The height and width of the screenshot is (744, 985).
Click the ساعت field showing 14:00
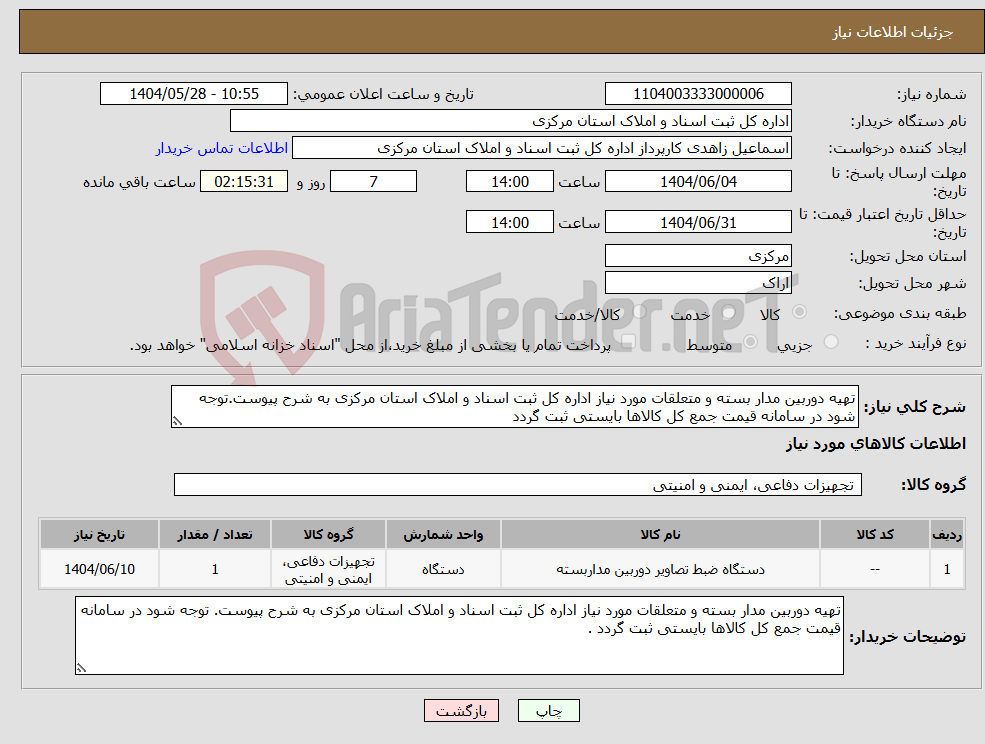click(510, 181)
